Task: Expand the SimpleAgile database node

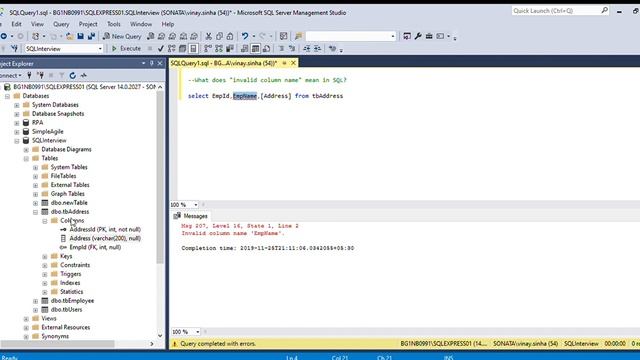Action: [17, 132]
